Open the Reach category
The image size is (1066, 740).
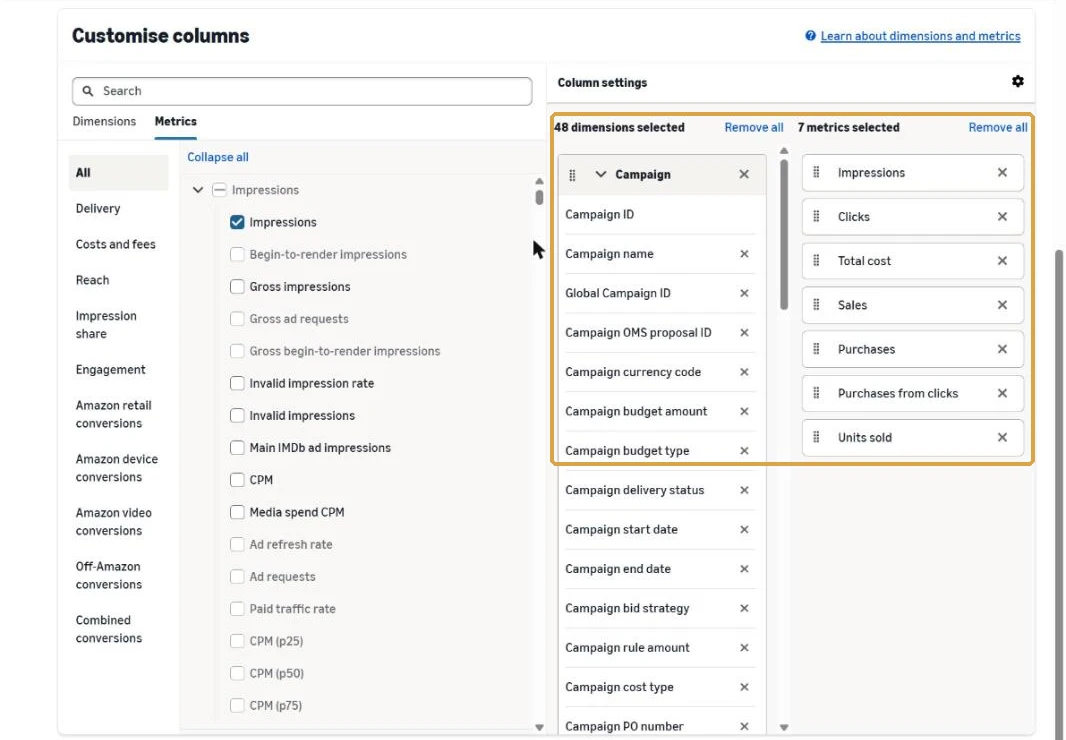tap(92, 280)
